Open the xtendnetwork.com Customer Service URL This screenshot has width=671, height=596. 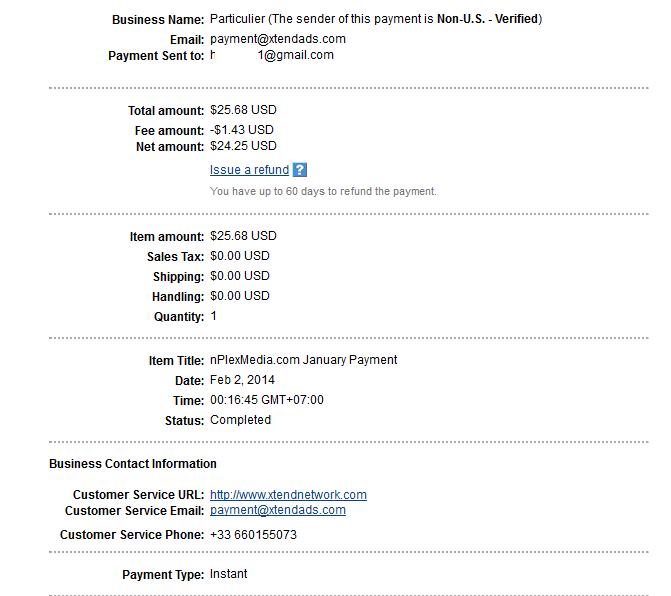(288, 495)
